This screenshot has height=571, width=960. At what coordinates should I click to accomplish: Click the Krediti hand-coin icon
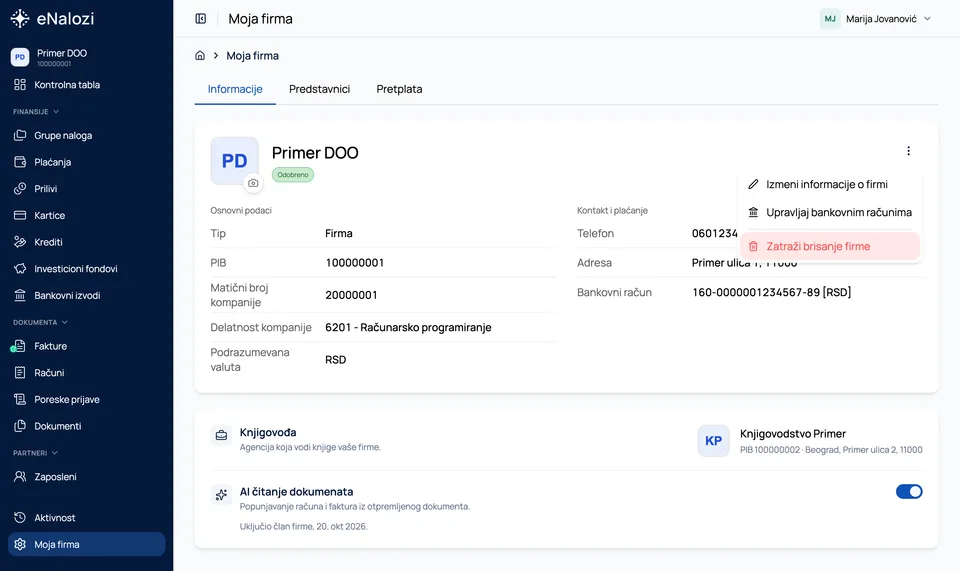click(20, 242)
